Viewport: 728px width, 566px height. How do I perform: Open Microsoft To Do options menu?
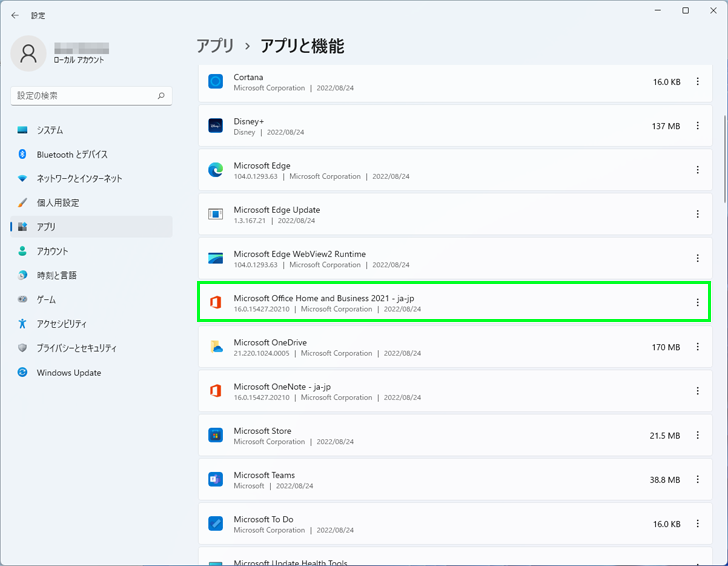(697, 524)
